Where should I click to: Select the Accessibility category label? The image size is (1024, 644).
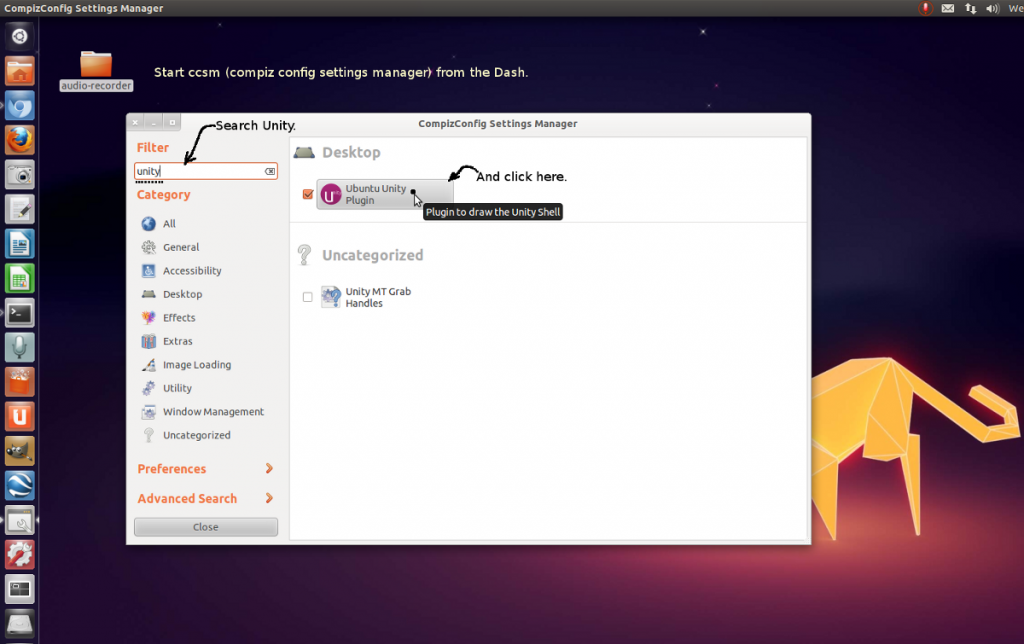[192, 270]
